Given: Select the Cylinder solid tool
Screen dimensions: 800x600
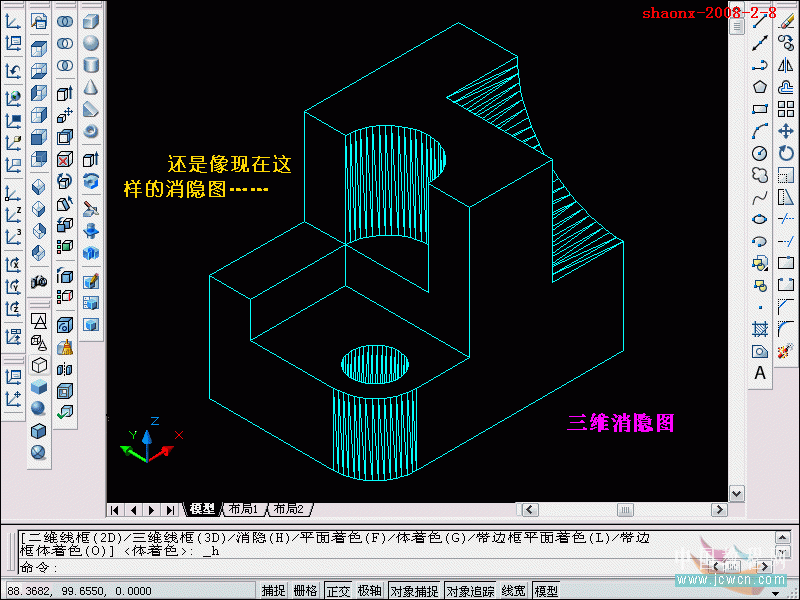Looking at the screenshot, I should pos(91,65).
